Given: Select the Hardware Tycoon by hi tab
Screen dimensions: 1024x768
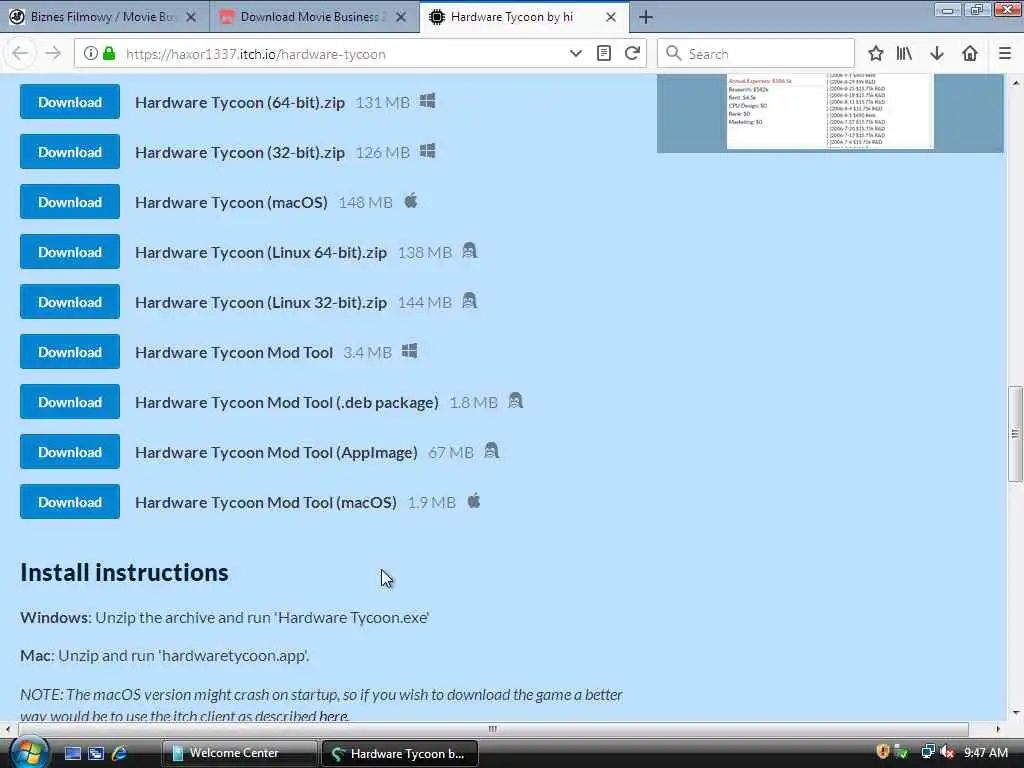Looking at the screenshot, I should [524, 17].
